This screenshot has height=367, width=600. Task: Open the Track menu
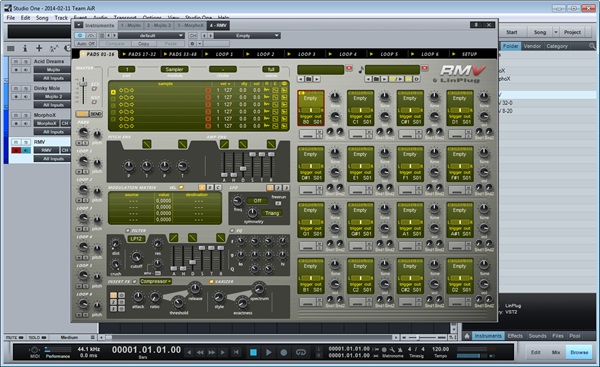[61, 18]
